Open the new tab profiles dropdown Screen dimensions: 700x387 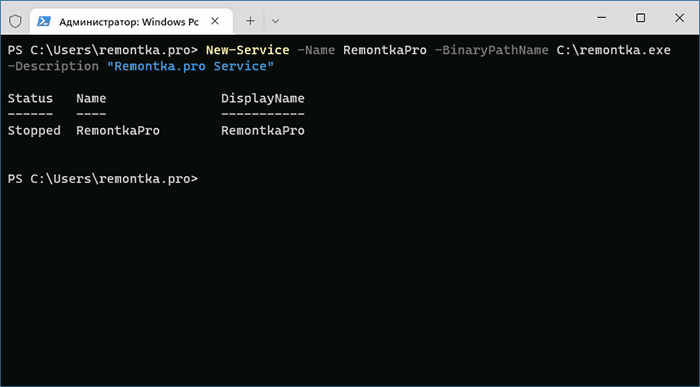pyautogui.click(x=275, y=21)
